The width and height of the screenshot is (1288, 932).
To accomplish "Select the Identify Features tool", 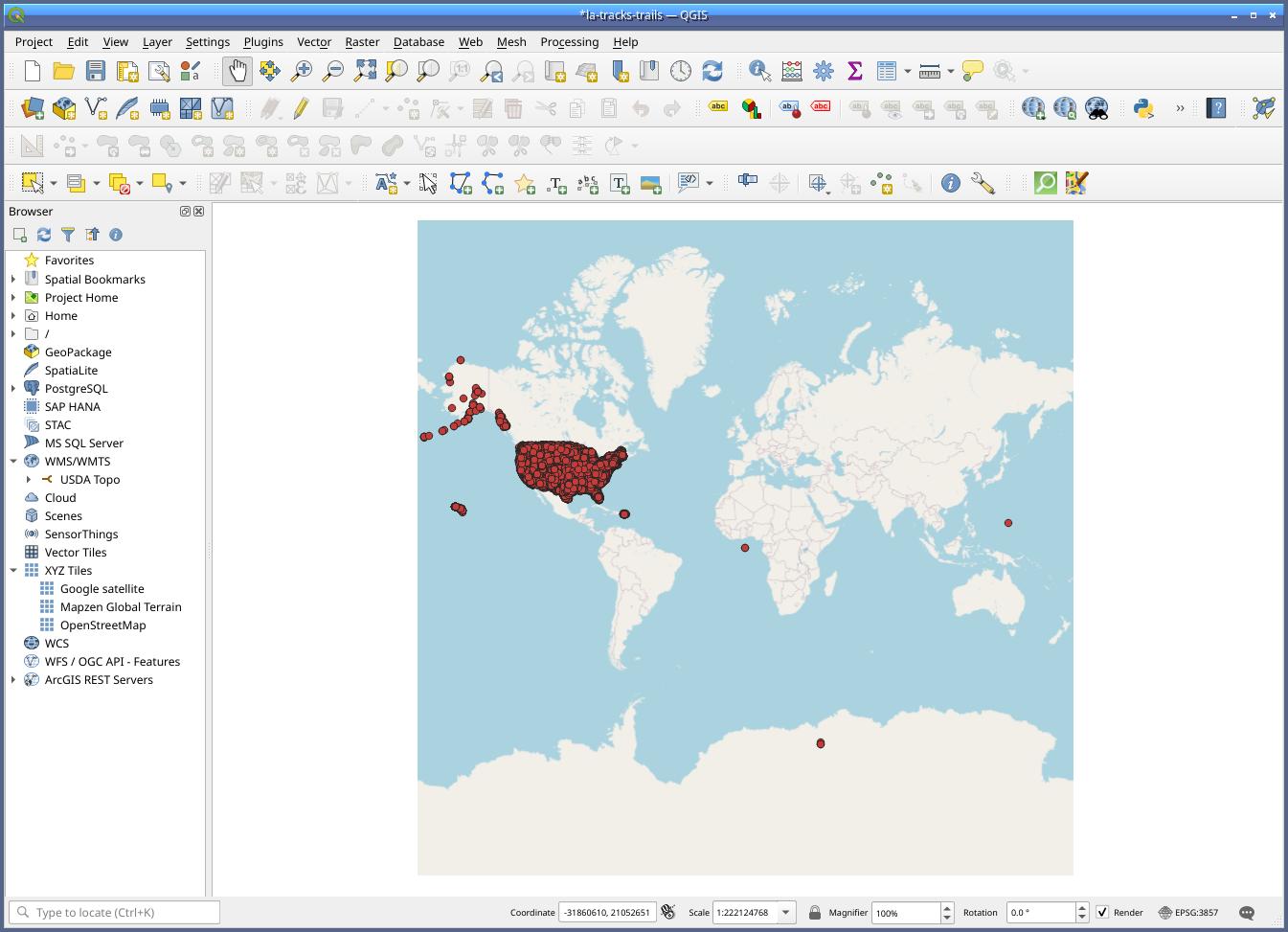I will click(759, 71).
